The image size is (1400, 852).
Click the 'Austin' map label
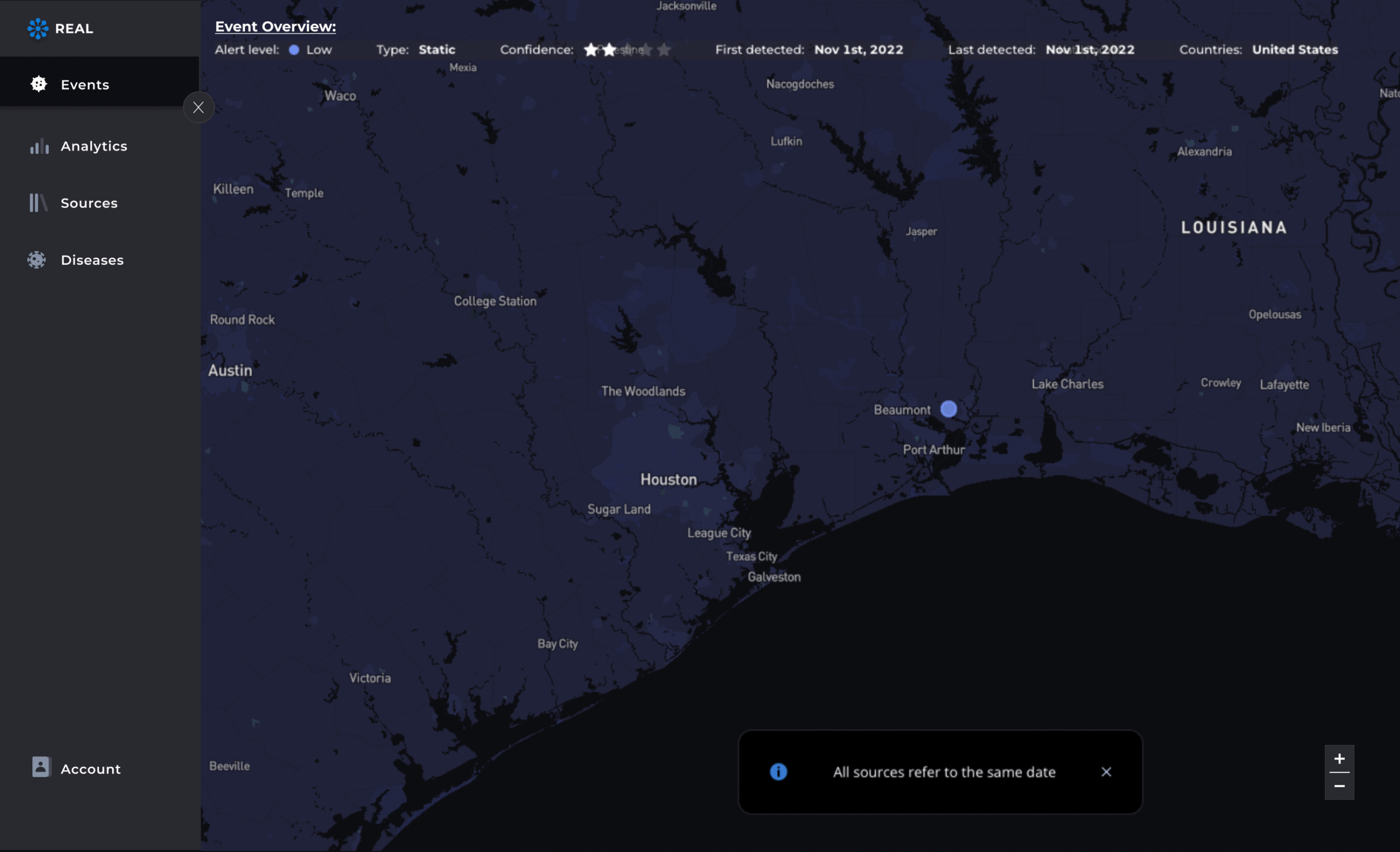[x=230, y=370]
